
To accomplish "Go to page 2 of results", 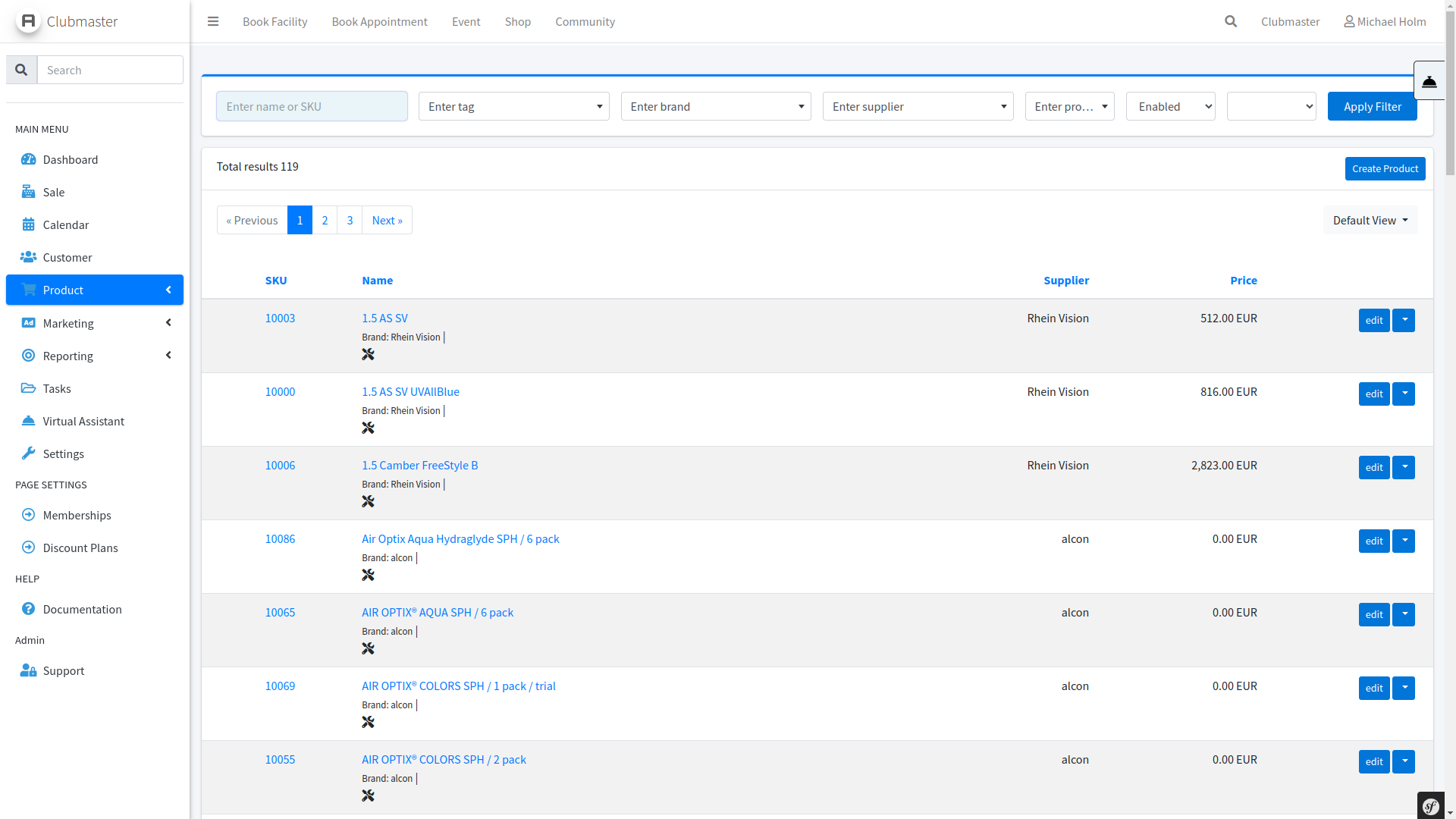I will tap(325, 220).
